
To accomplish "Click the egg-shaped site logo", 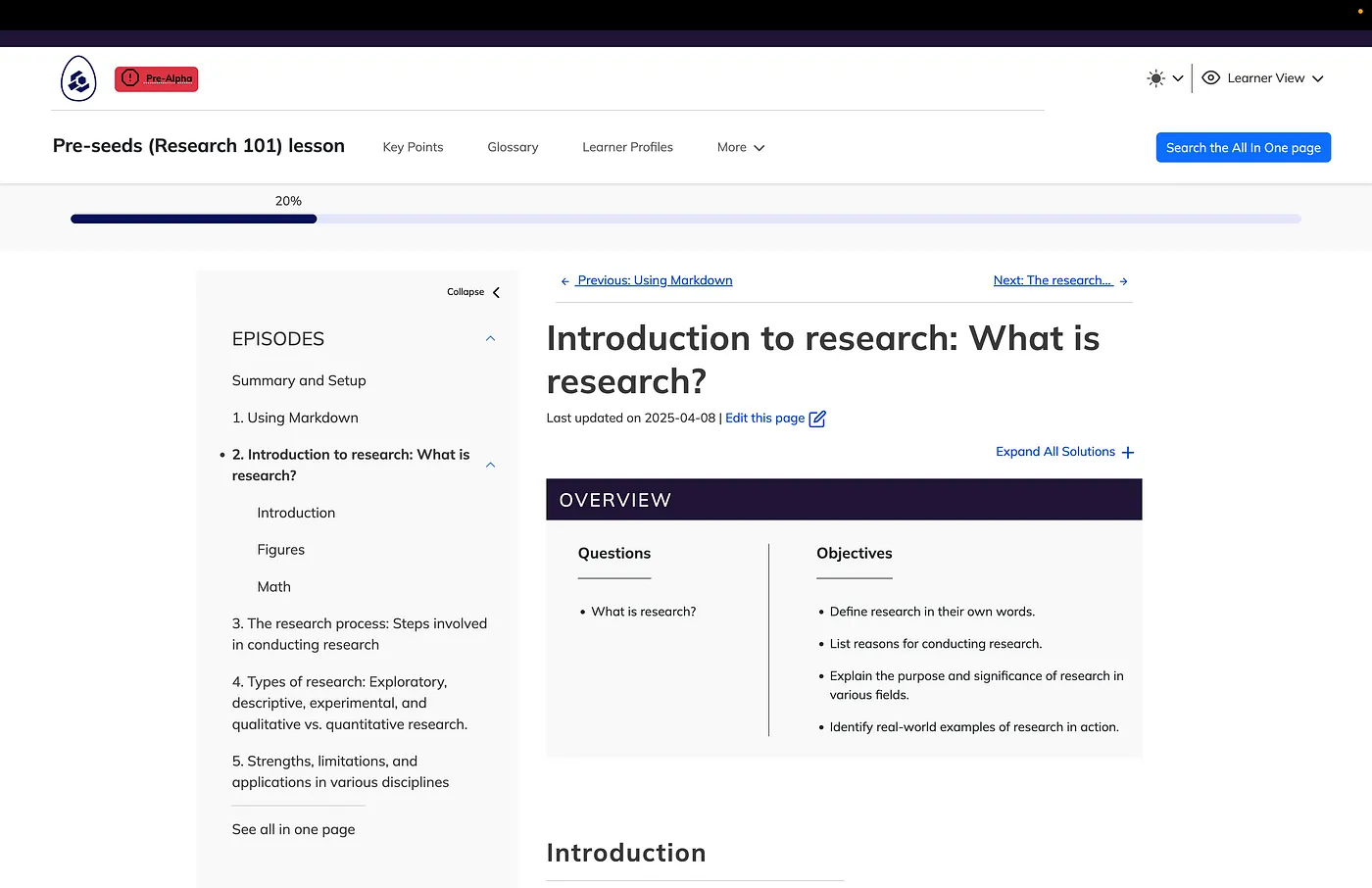I will [77, 78].
